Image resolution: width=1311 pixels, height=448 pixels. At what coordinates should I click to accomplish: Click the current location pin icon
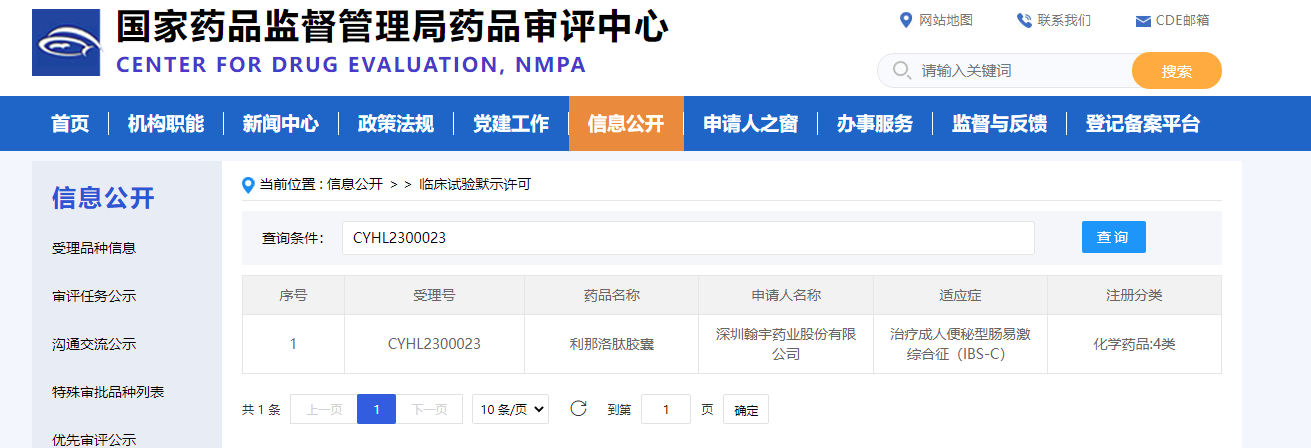pyautogui.click(x=249, y=184)
